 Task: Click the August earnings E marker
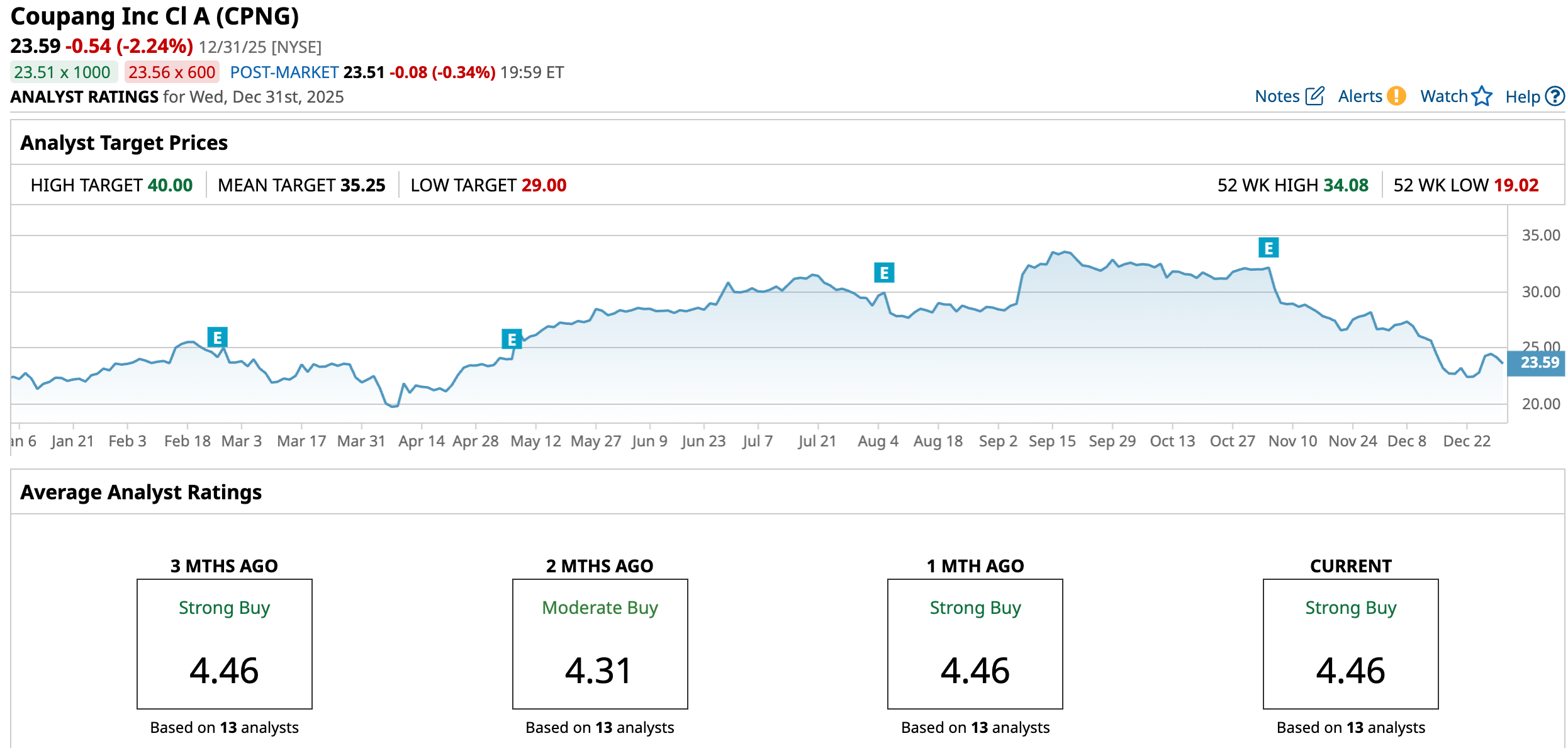(x=884, y=273)
